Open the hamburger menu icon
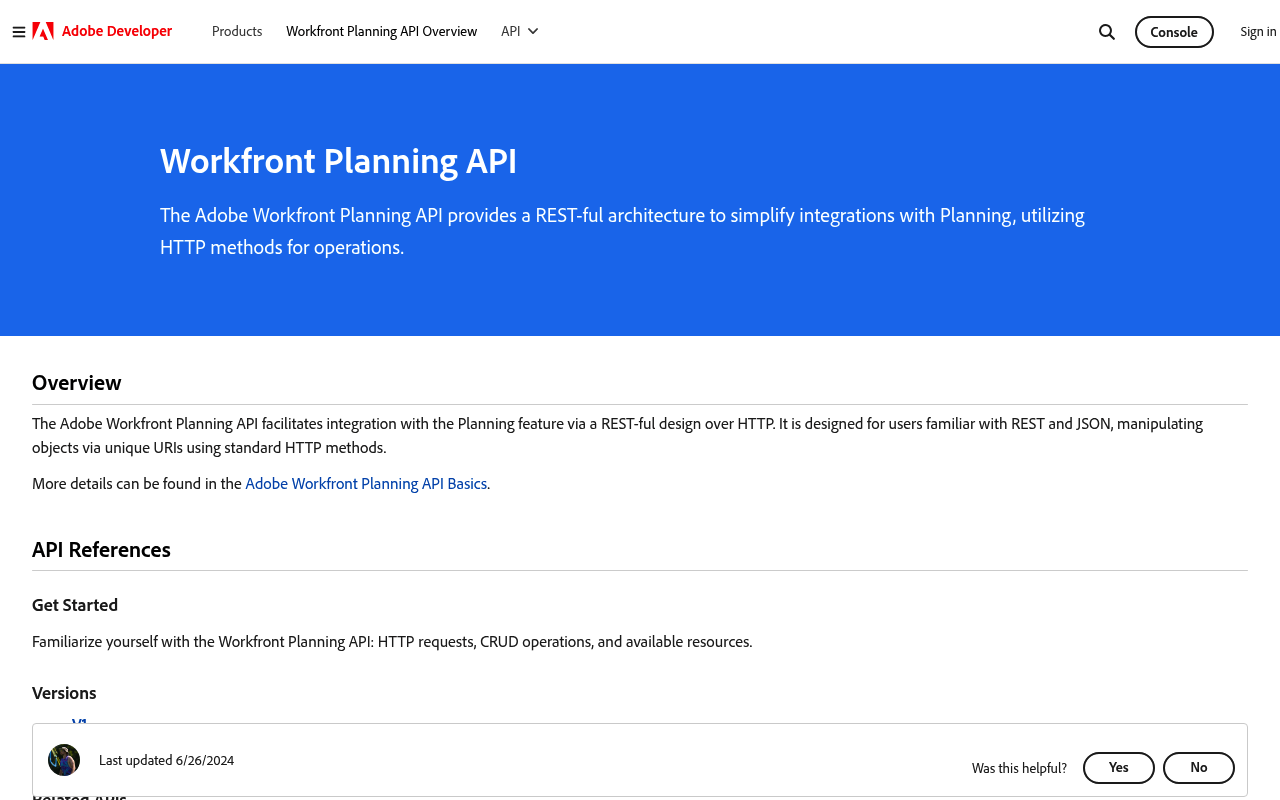This screenshot has width=1280, height=800. 18,32
